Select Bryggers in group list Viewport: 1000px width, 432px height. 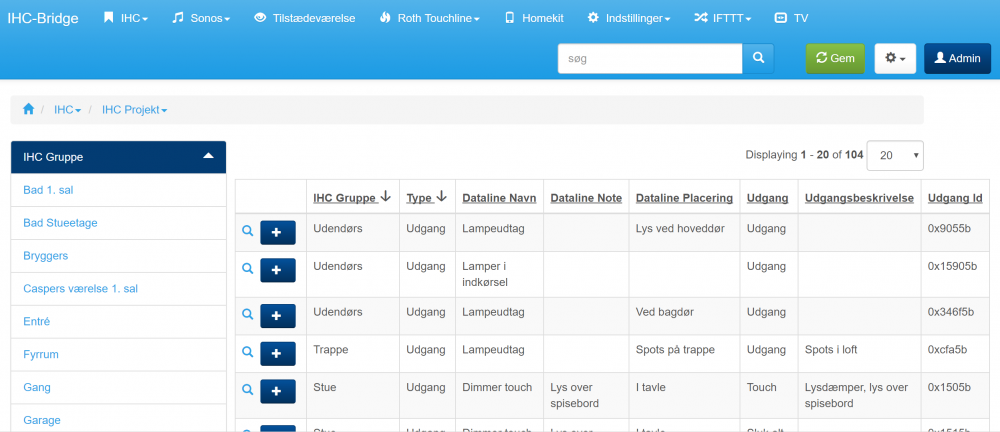click(46, 256)
